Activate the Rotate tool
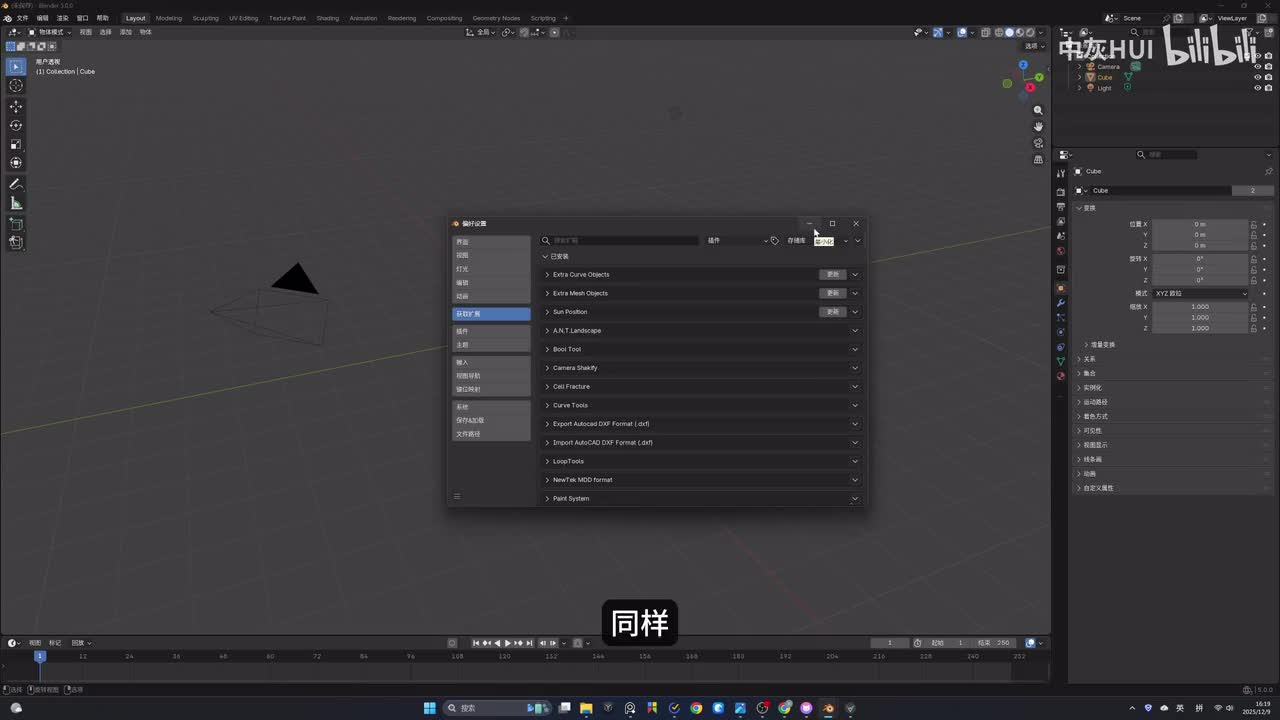Screen dimensions: 1280x720 click(16, 125)
